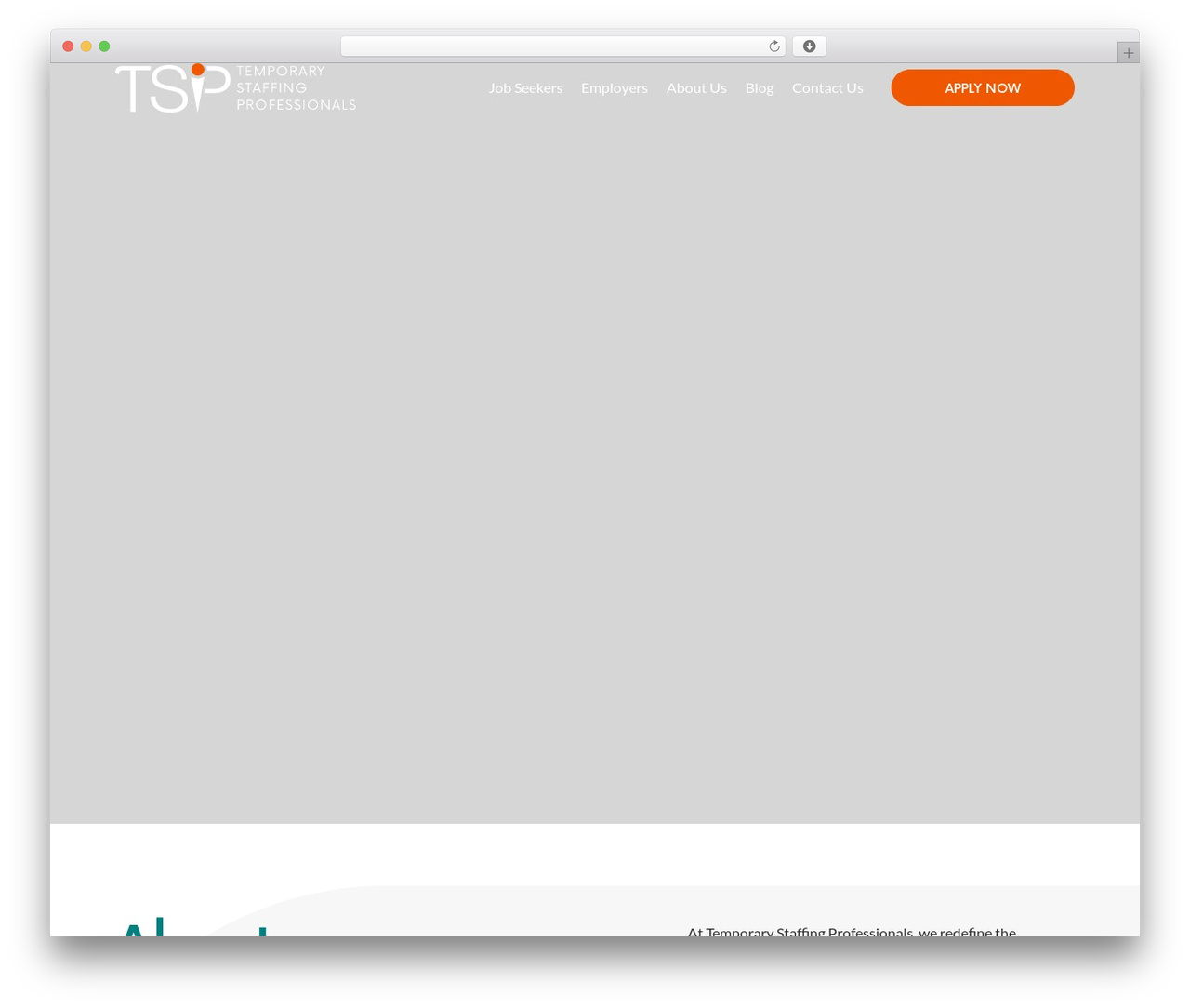Image resolution: width=1190 pixels, height=1008 pixels.
Task: Open the downloads arrow icon
Action: click(809, 46)
